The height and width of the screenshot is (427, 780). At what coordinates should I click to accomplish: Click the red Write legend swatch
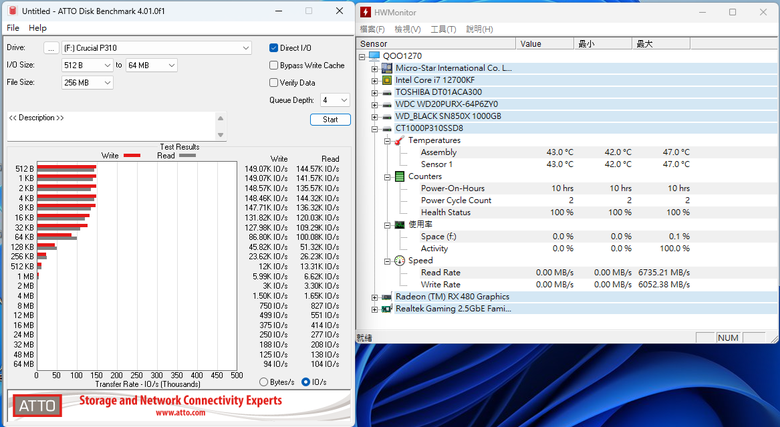coord(132,156)
